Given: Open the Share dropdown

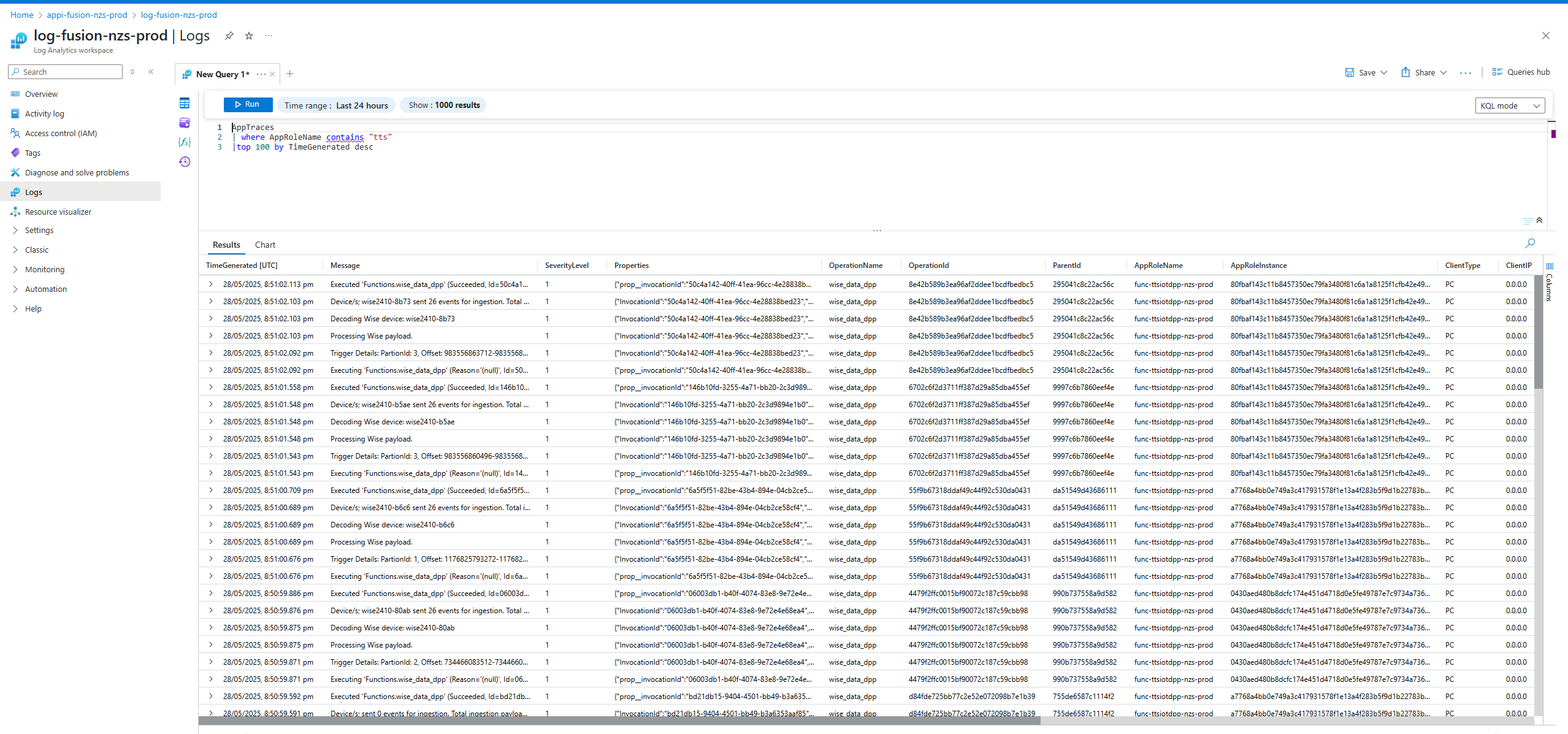Looking at the screenshot, I should (x=1424, y=72).
